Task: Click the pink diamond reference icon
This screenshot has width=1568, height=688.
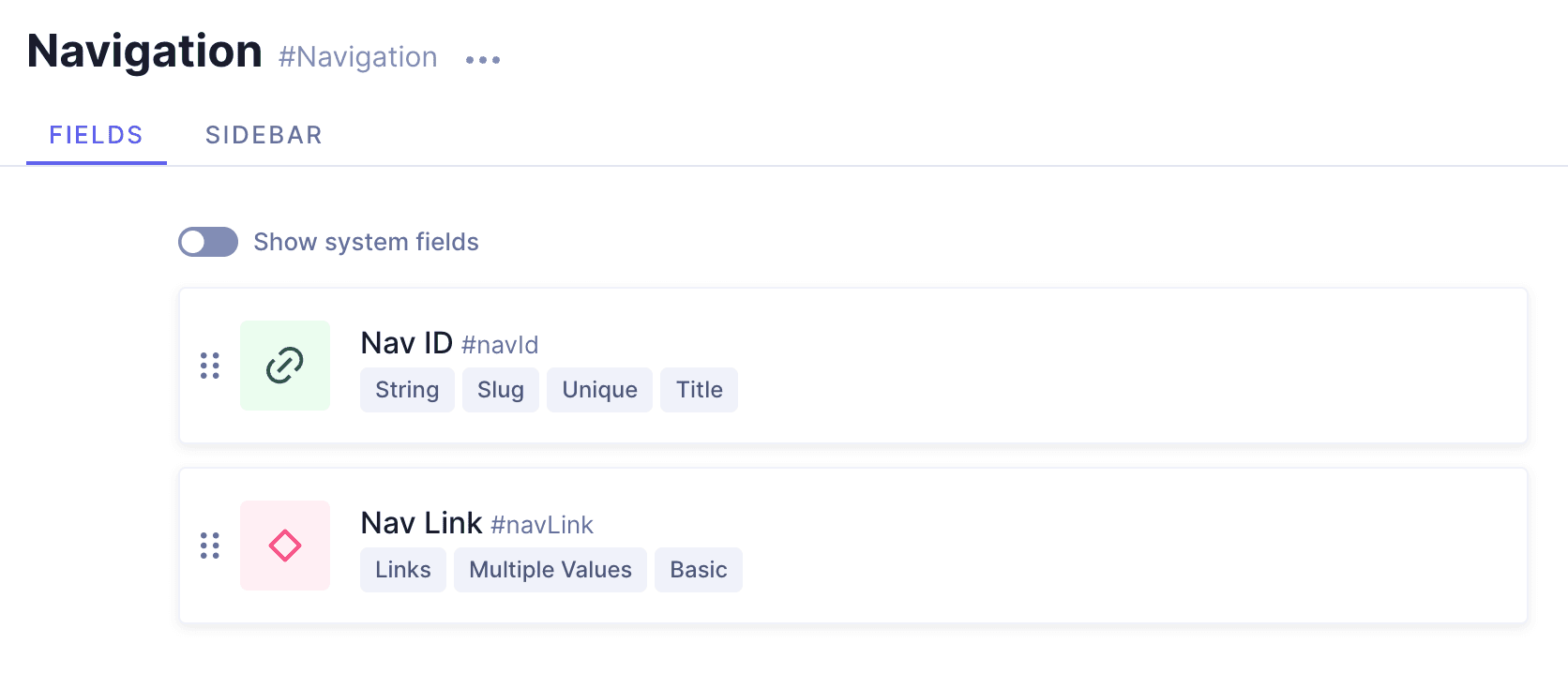Action: [x=285, y=546]
